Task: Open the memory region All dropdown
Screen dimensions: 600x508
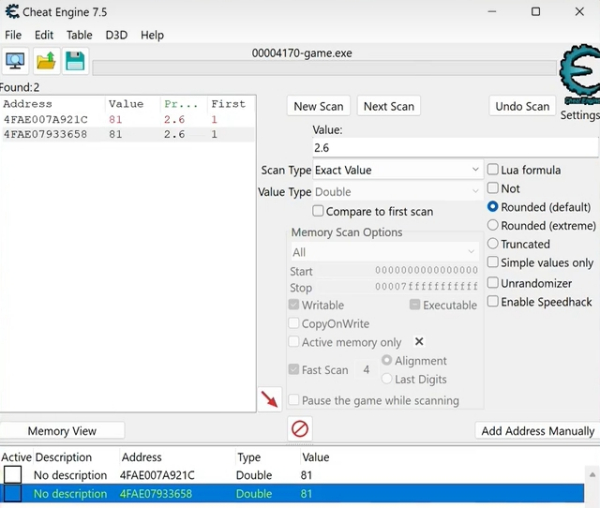Action: 385,252
